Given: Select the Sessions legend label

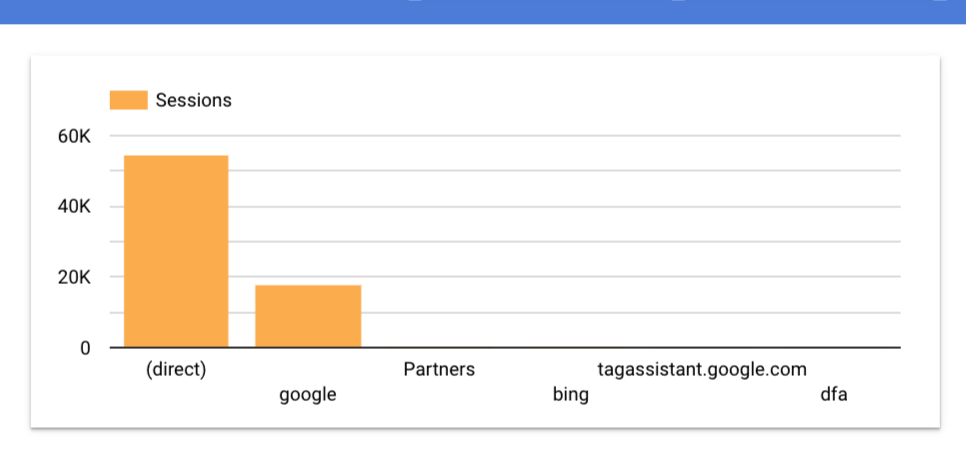Looking at the screenshot, I should tap(193, 100).
